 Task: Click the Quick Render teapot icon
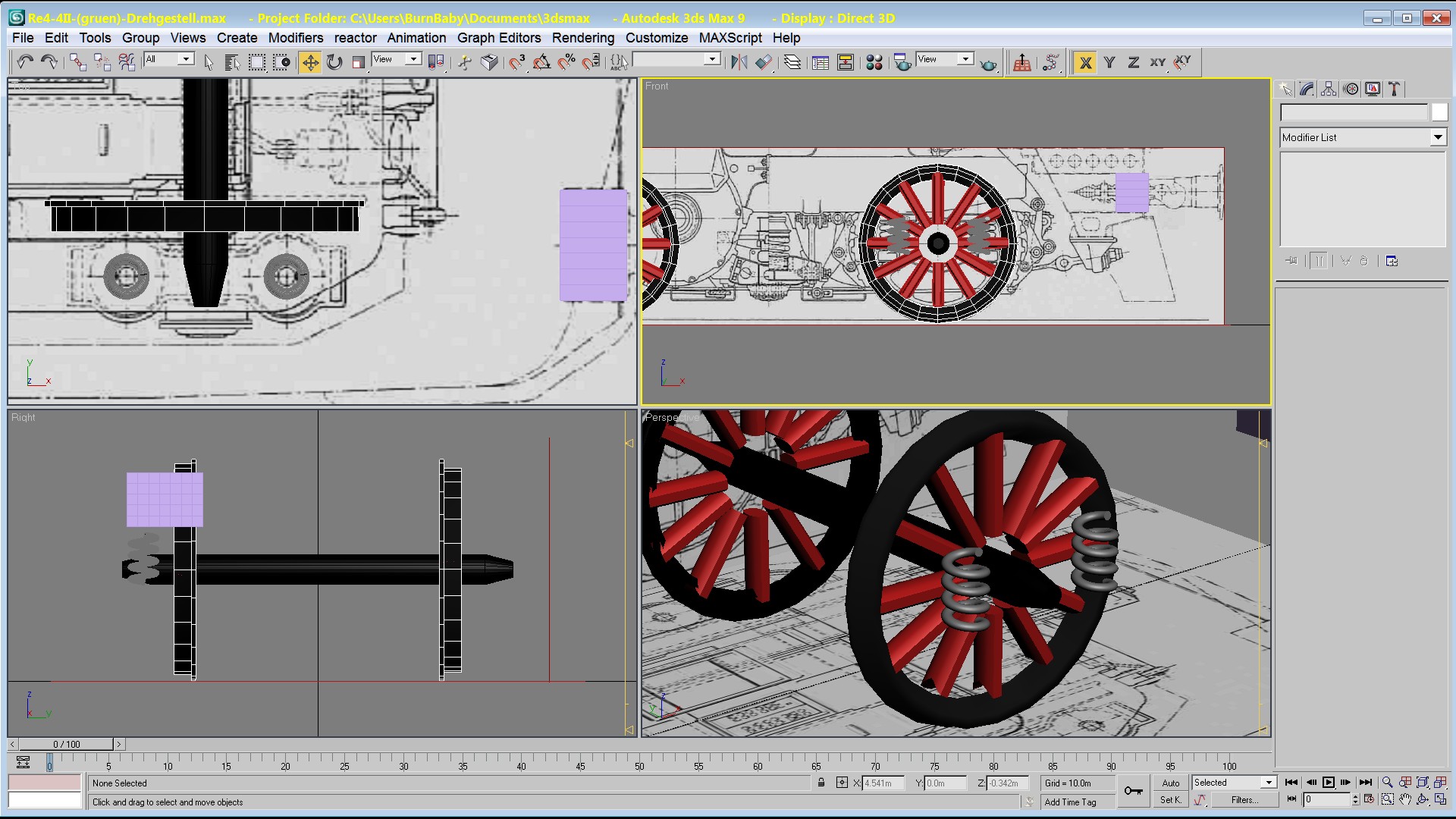pyautogui.click(x=988, y=64)
